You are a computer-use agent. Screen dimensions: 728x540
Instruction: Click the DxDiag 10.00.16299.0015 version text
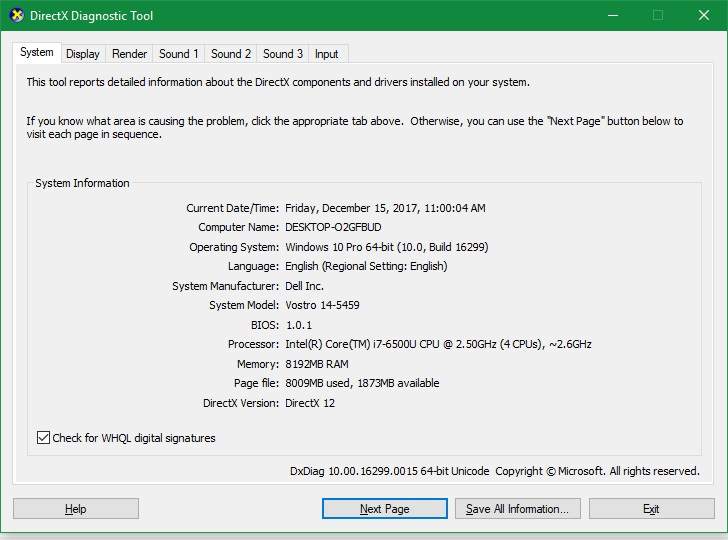click(x=390, y=471)
